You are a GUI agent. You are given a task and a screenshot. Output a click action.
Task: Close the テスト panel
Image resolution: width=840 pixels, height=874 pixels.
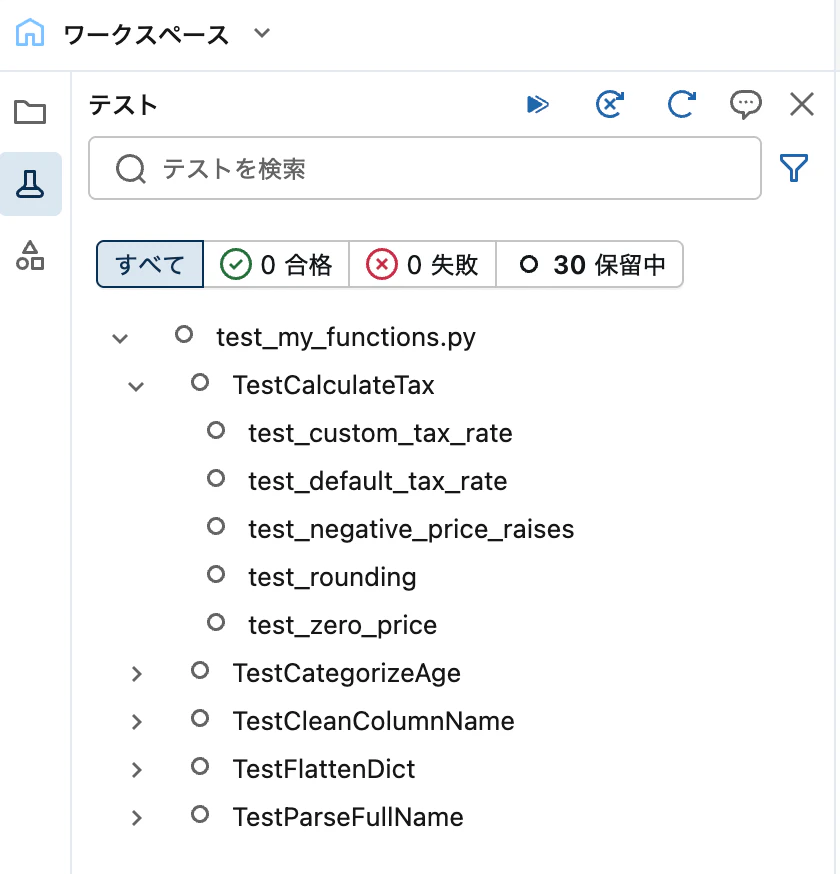(x=800, y=104)
